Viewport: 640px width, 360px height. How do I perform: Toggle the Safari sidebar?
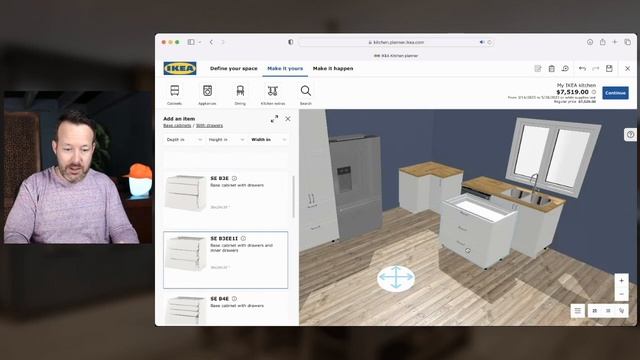(191, 42)
